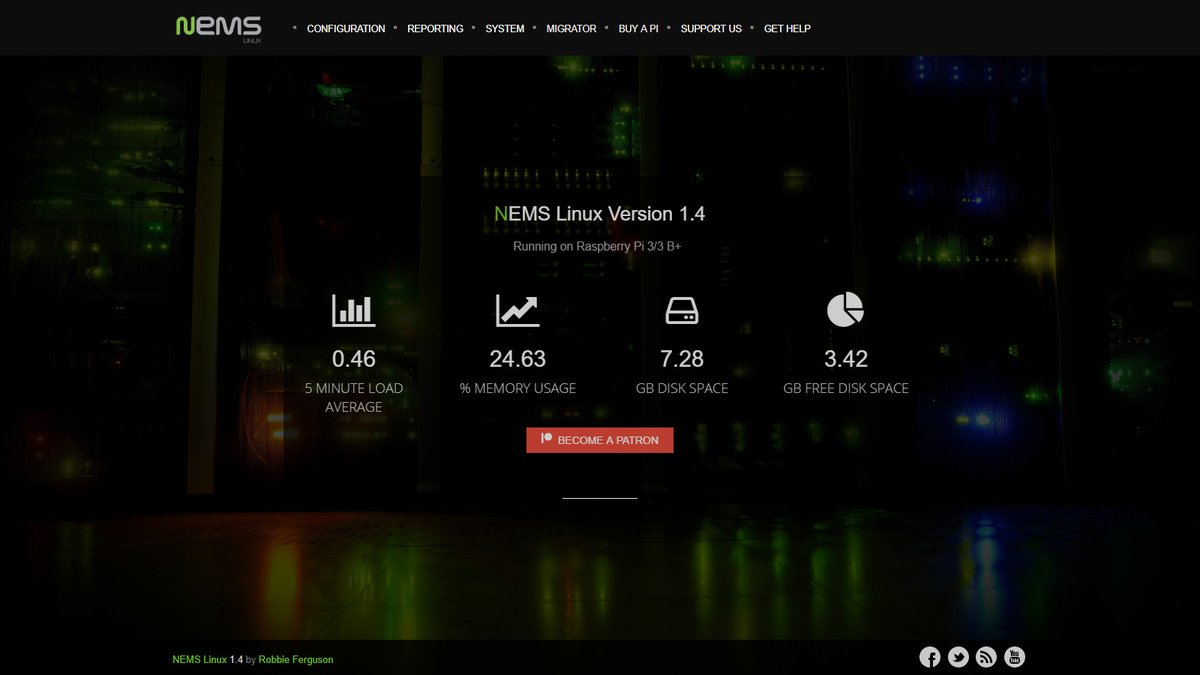
Task: Follow the NEMS Linux footer link
Action: tap(199, 660)
